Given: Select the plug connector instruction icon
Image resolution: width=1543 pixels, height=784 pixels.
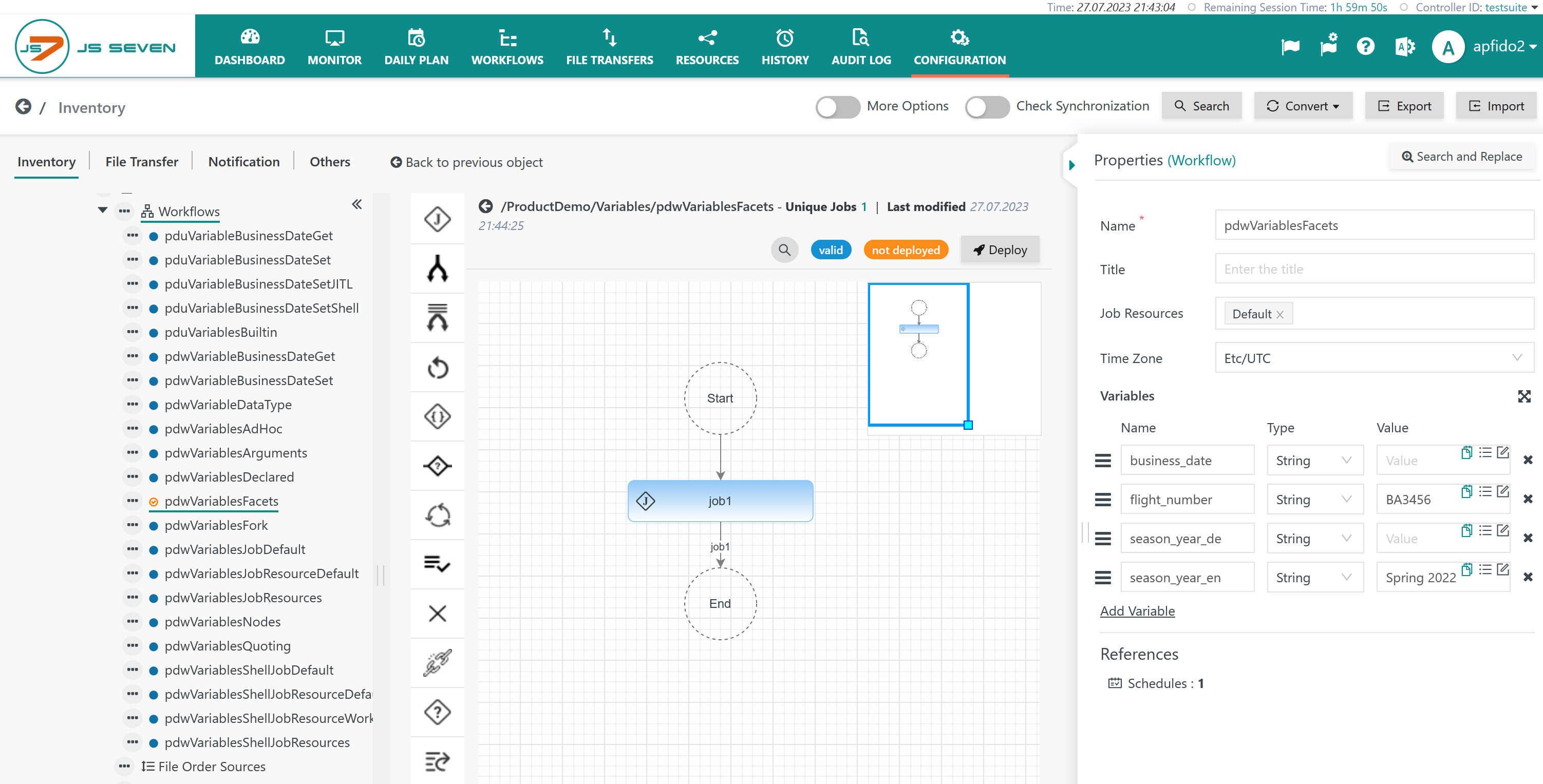Looking at the screenshot, I should coord(437,662).
